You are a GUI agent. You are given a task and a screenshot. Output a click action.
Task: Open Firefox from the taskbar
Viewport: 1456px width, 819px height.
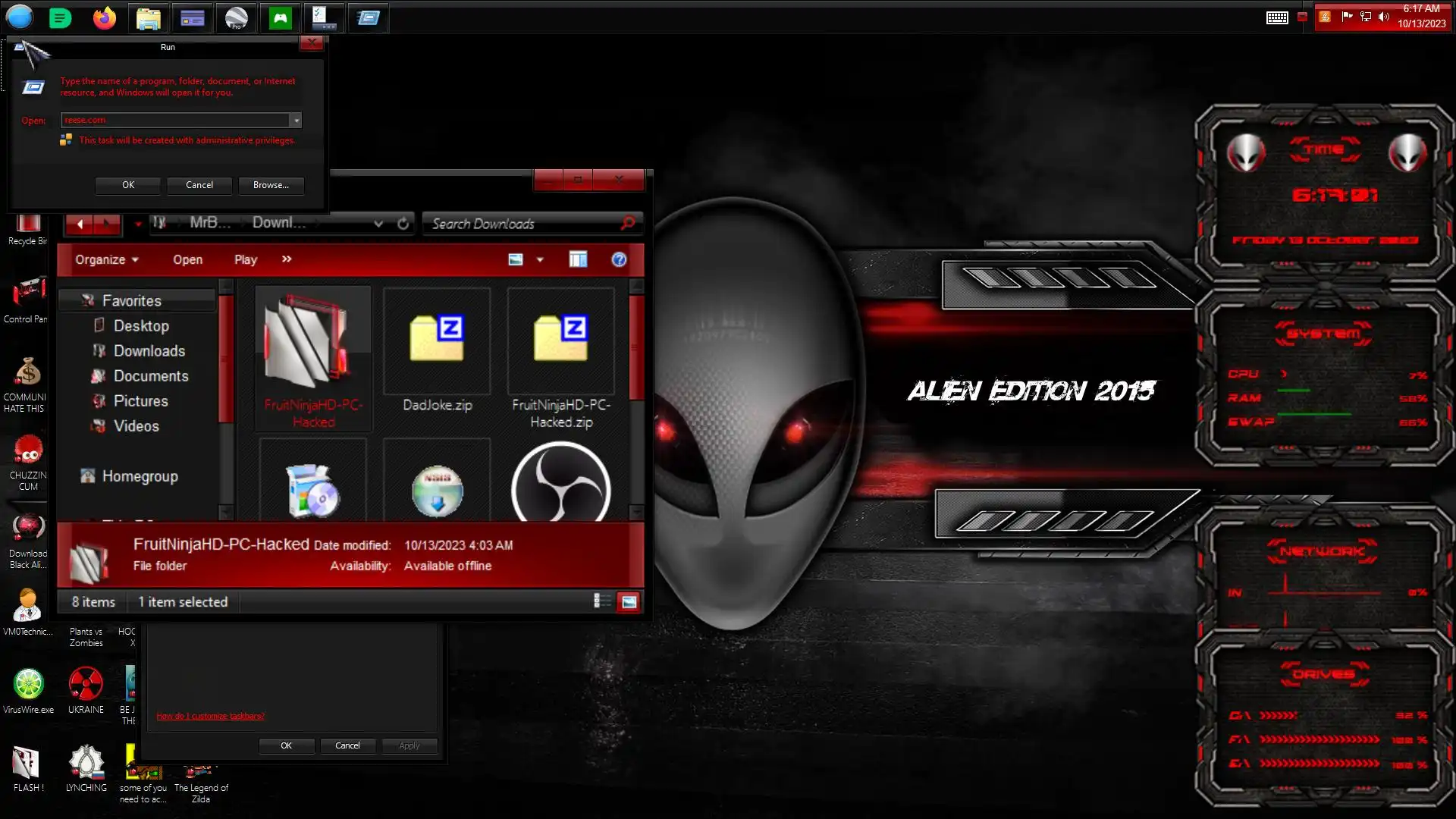pyautogui.click(x=105, y=17)
